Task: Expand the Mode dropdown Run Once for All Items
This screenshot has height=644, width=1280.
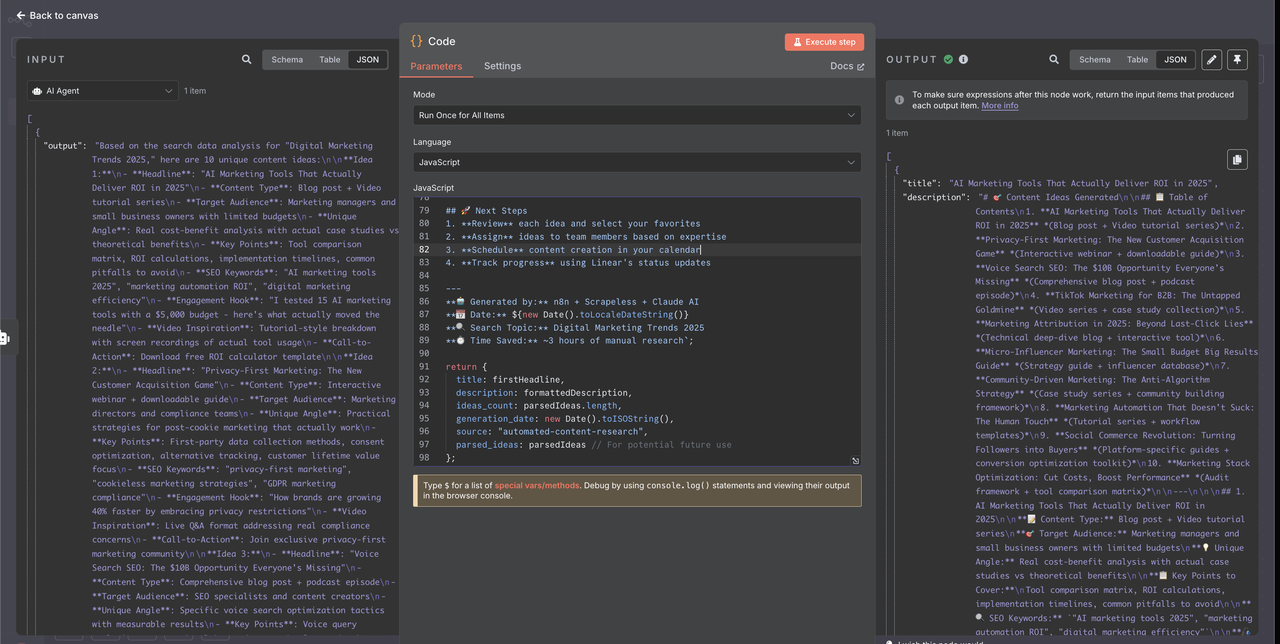Action: (637, 115)
